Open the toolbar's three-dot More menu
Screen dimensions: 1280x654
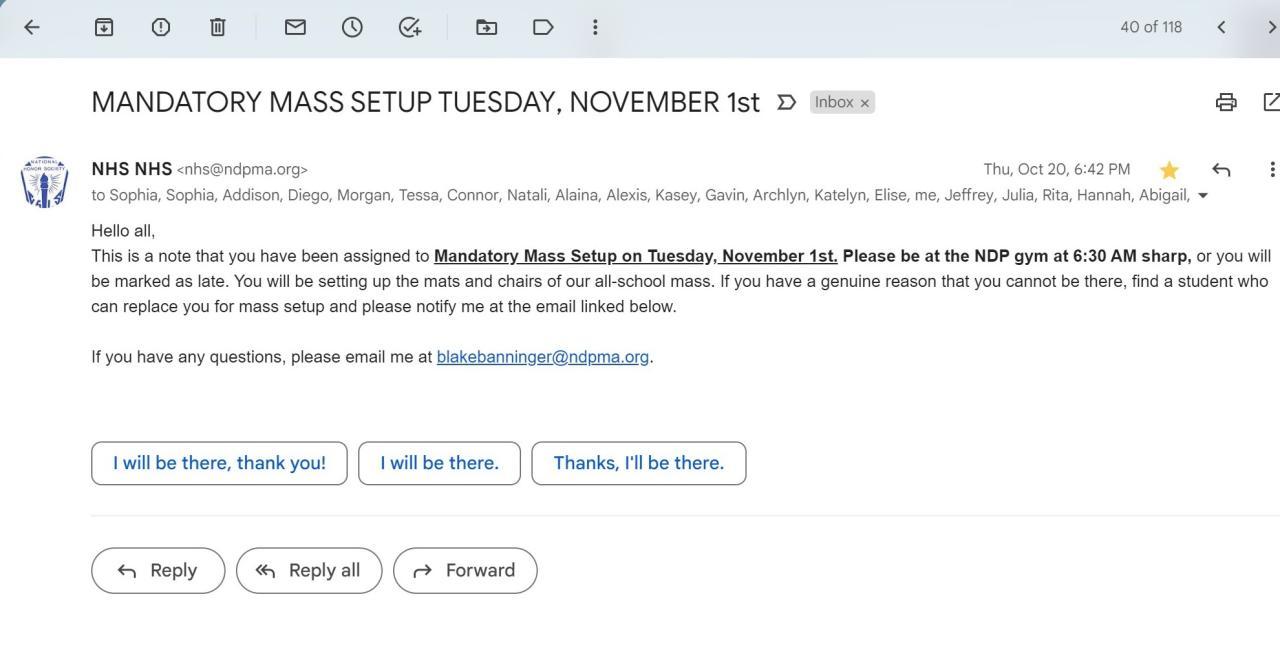point(595,27)
